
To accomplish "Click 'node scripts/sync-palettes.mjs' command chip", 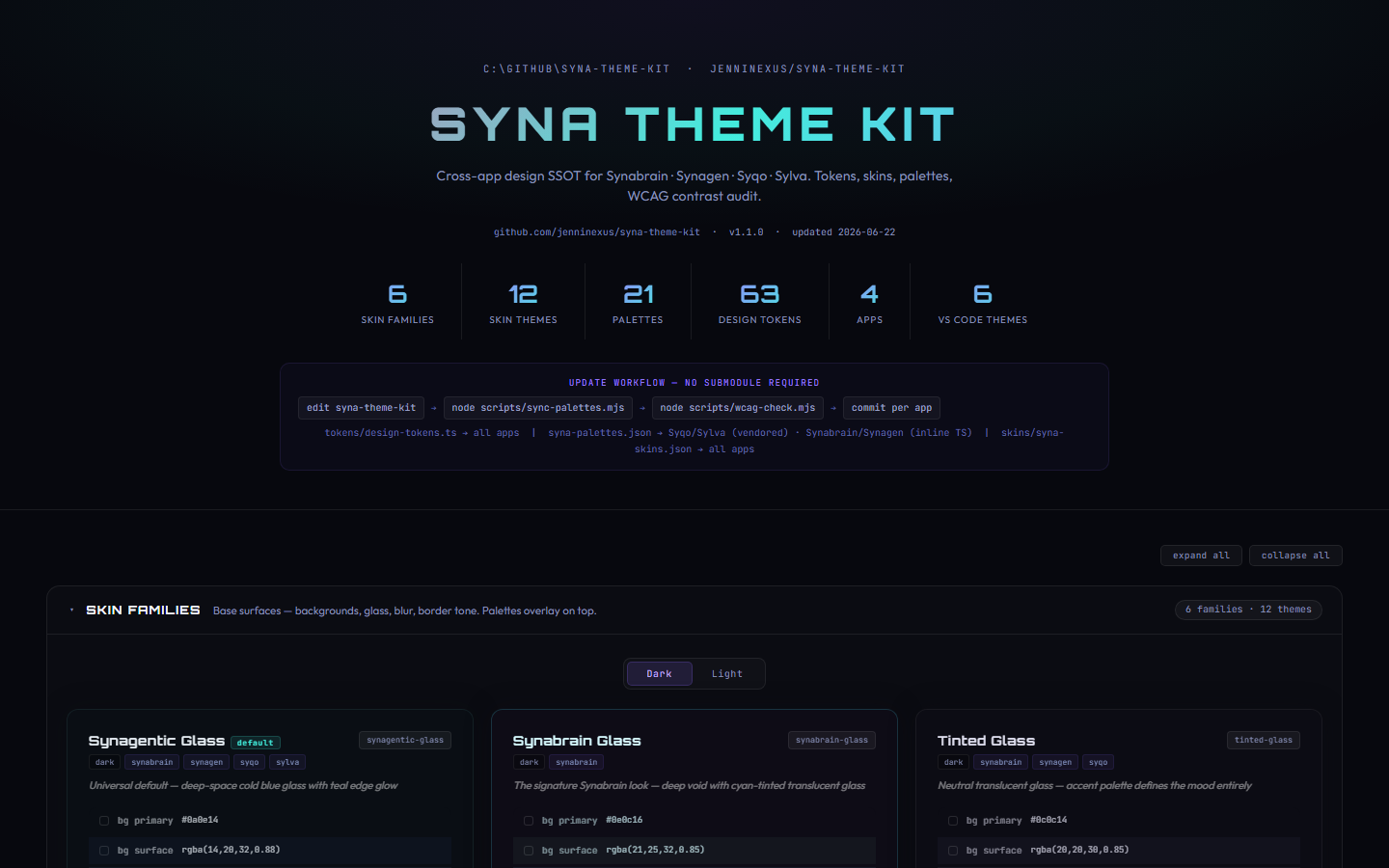I will [x=538, y=408].
